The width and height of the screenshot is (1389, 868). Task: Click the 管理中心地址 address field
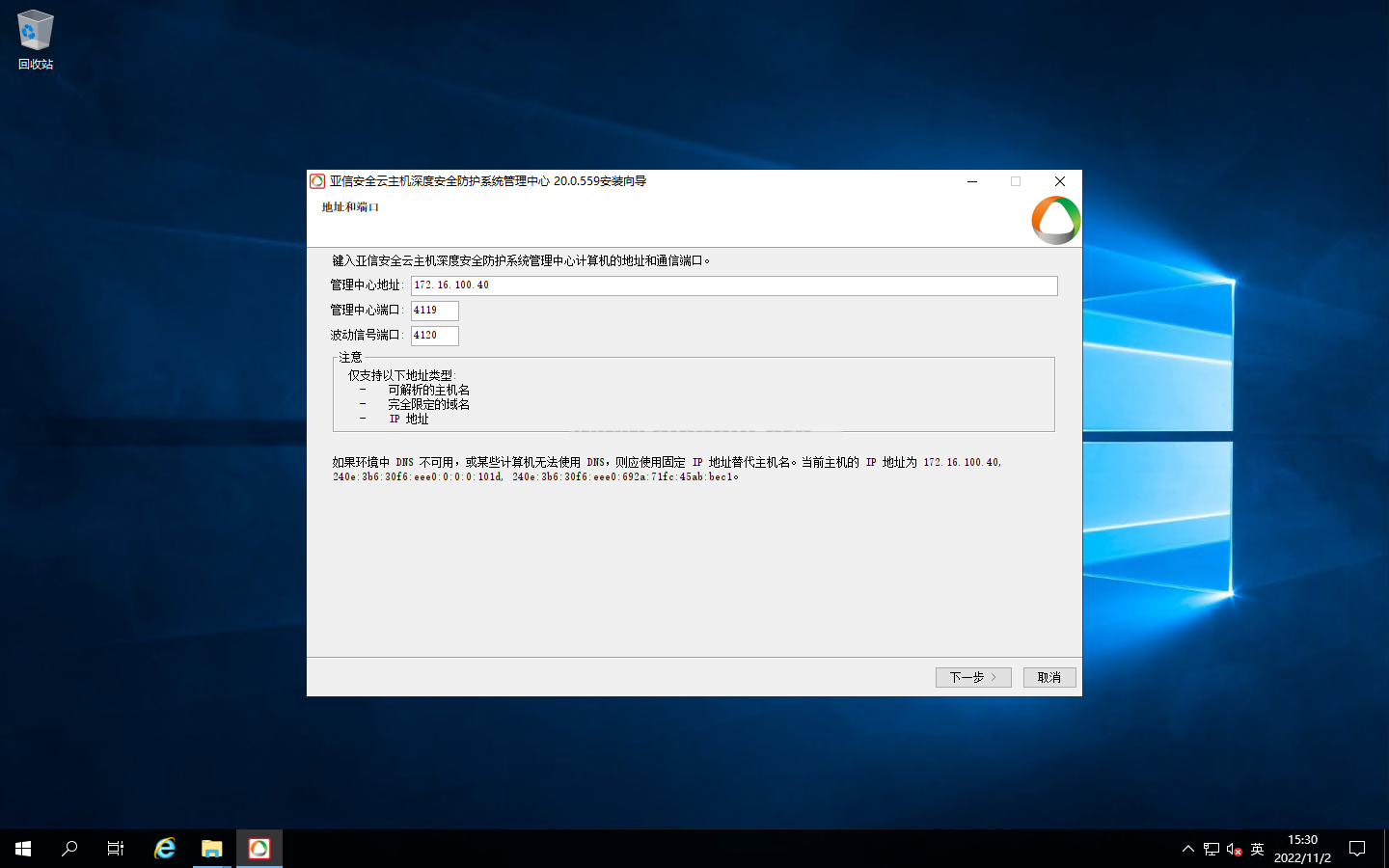pos(733,285)
